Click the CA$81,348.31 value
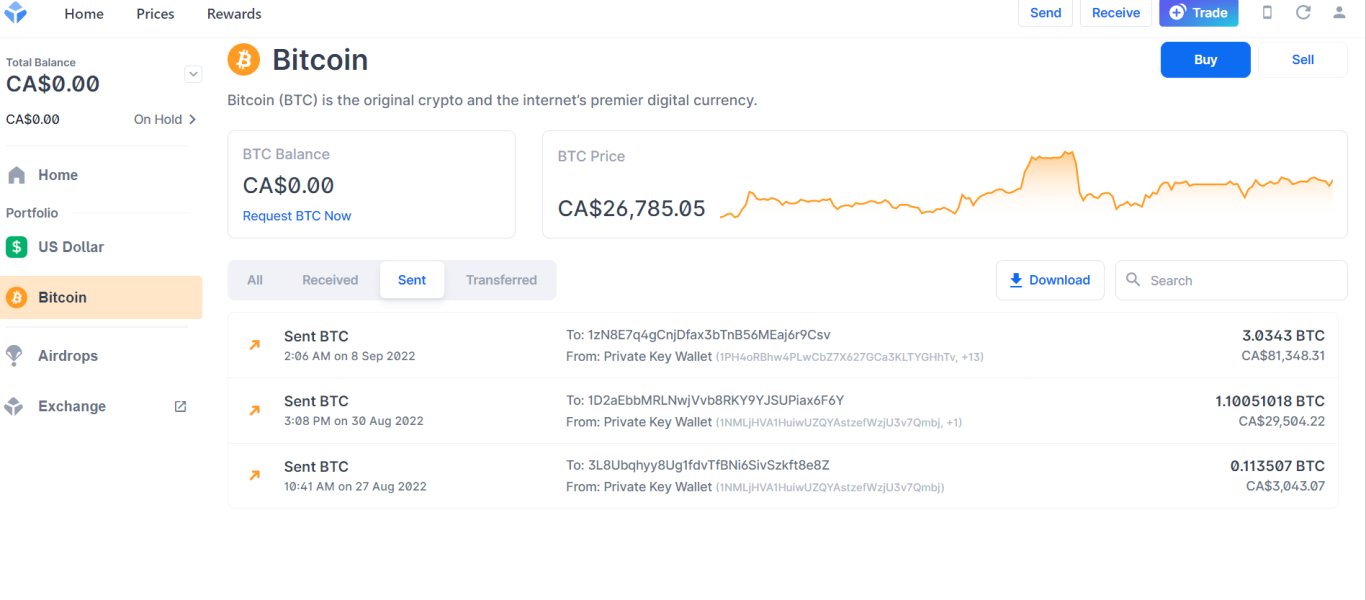The width and height of the screenshot is (1366, 600). click(1283, 356)
